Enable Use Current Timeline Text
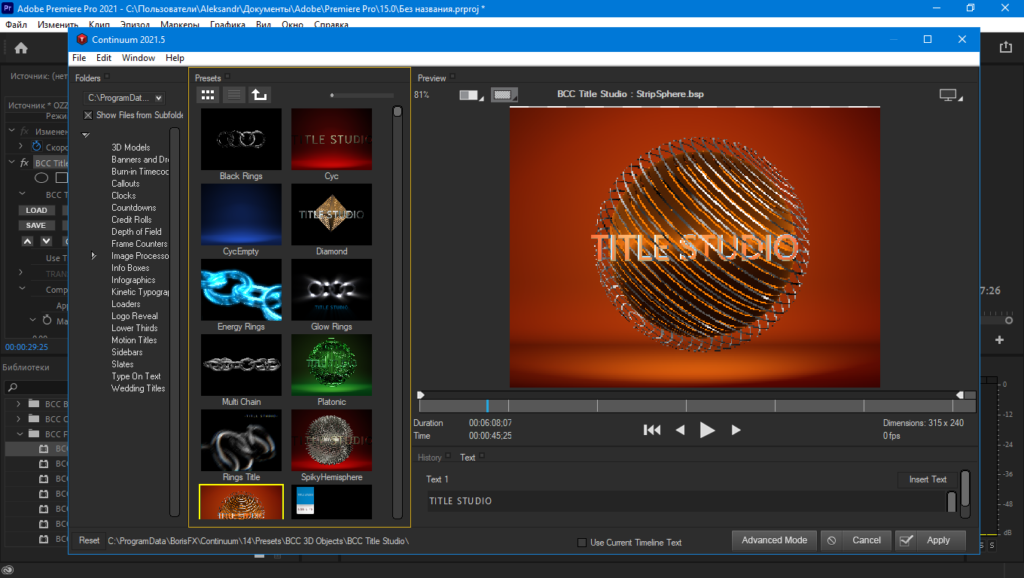 pyautogui.click(x=582, y=542)
